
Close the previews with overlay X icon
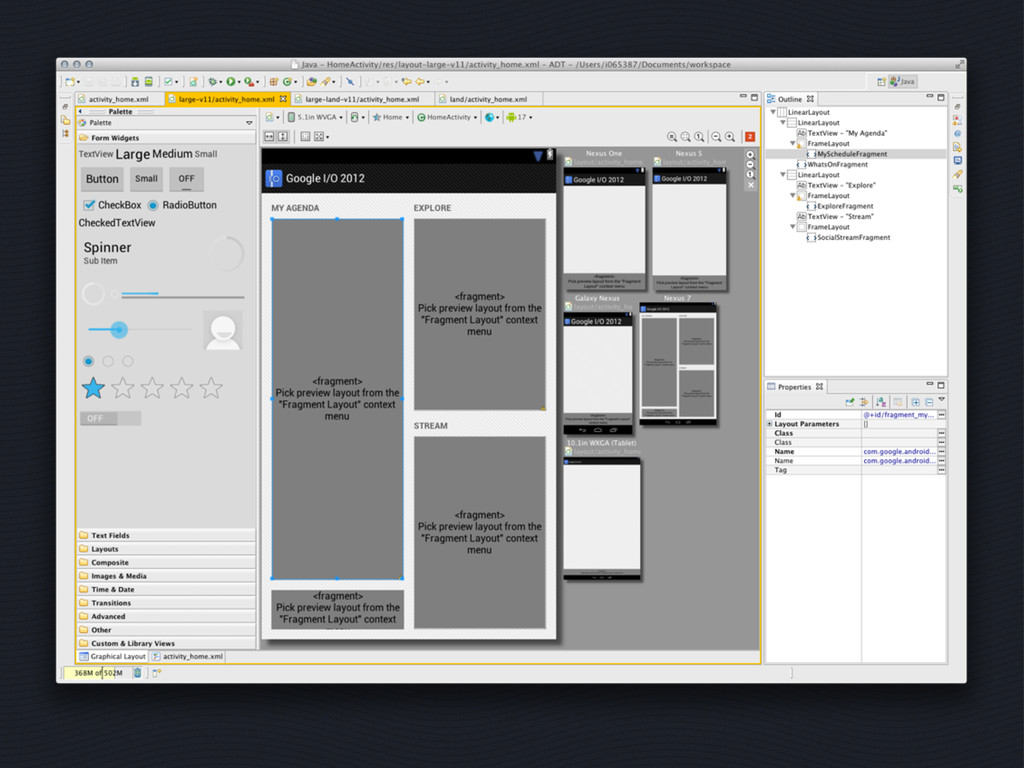[x=750, y=185]
